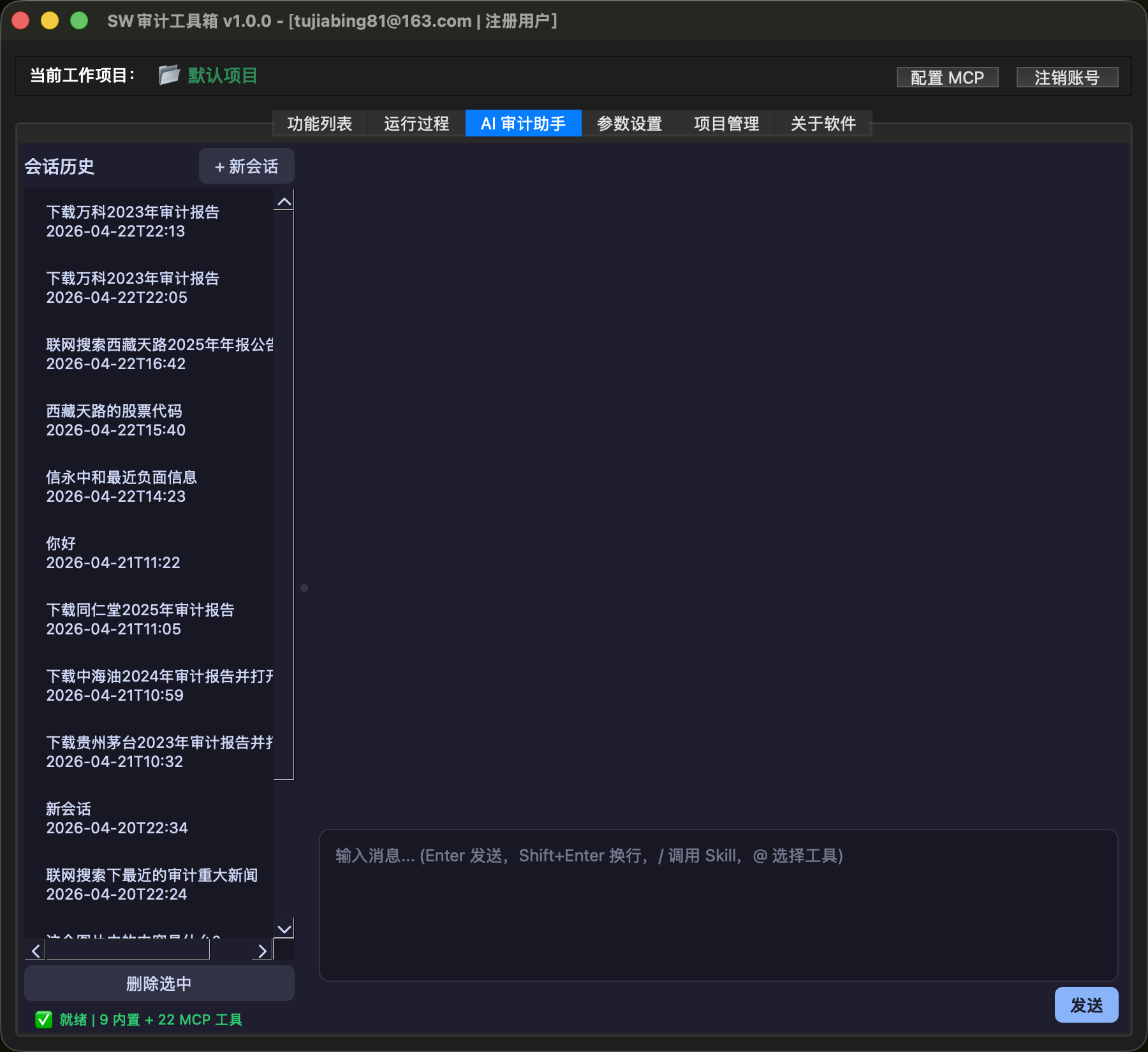Click the 注销账号 button
The height and width of the screenshot is (1052, 1148).
(1067, 77)
